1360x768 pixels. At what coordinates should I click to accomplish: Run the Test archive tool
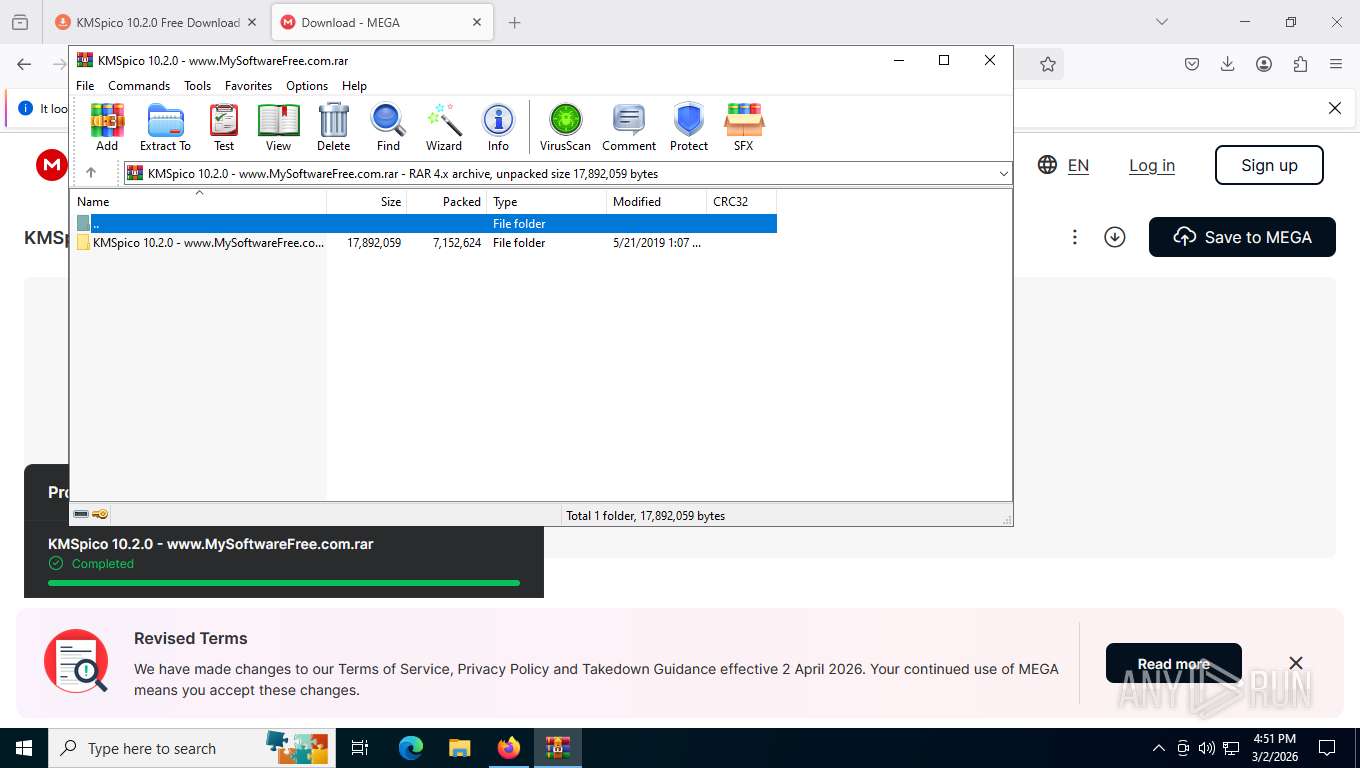click(224, 127)
